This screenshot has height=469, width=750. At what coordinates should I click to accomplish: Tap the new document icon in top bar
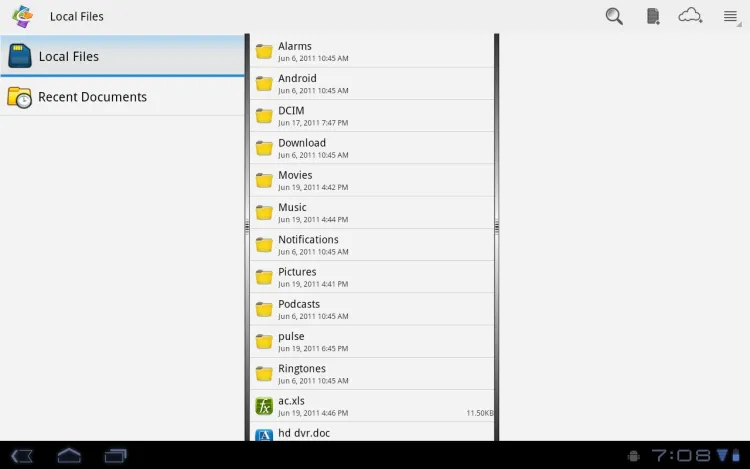[x=653, y=16]
